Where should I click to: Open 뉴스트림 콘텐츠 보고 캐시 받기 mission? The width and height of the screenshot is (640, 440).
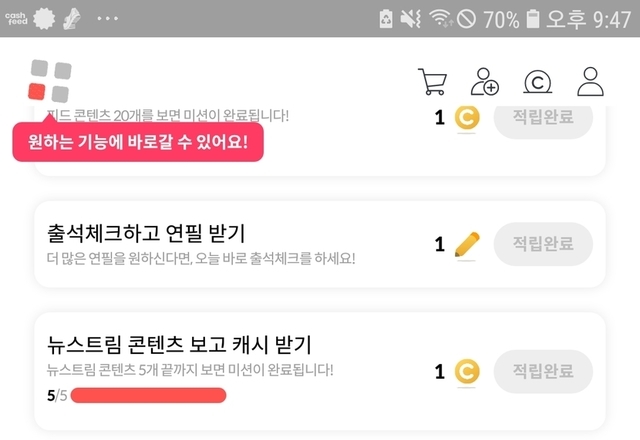(180, 346)
